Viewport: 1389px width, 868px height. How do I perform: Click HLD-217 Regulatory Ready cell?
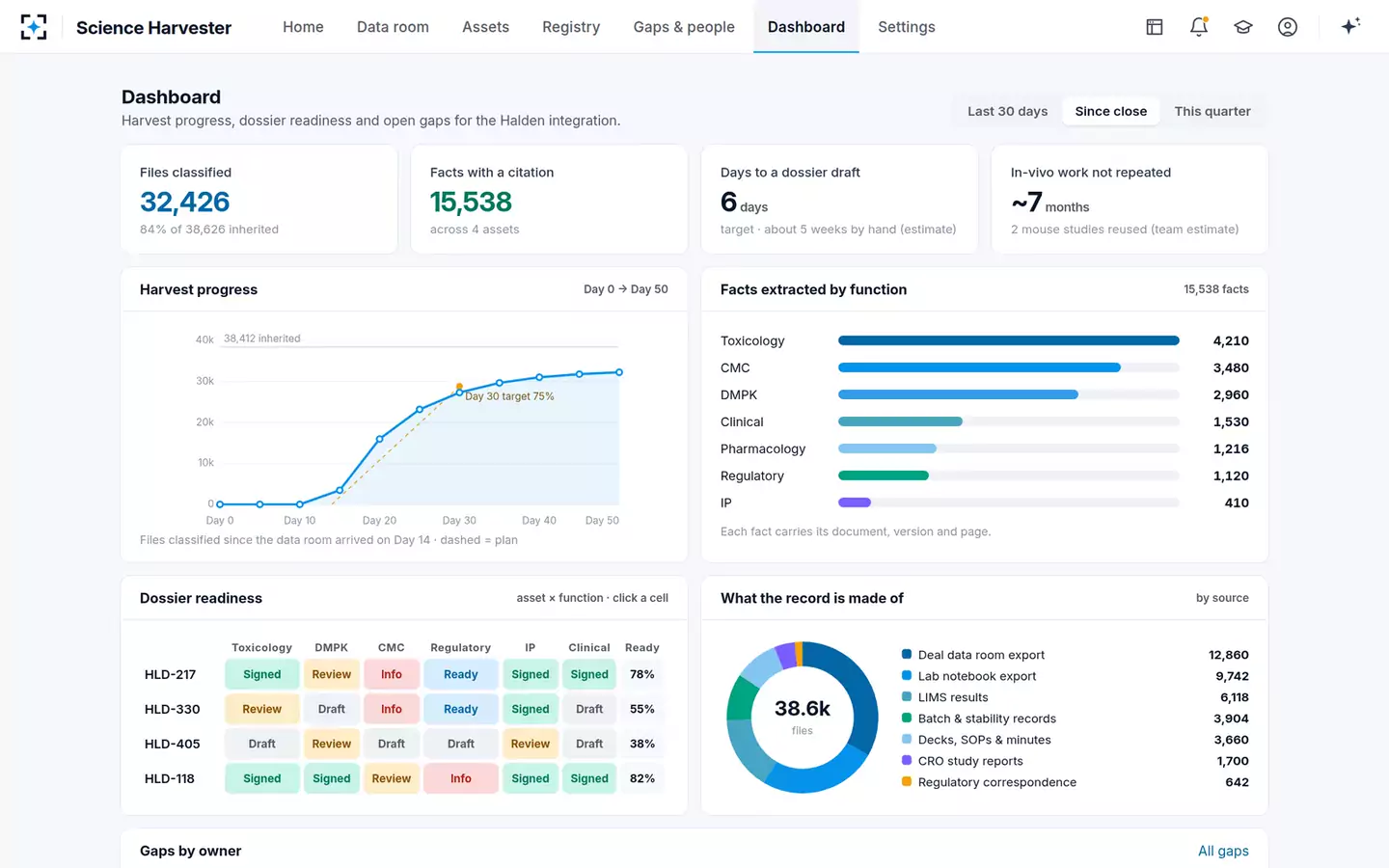[461, 674]
